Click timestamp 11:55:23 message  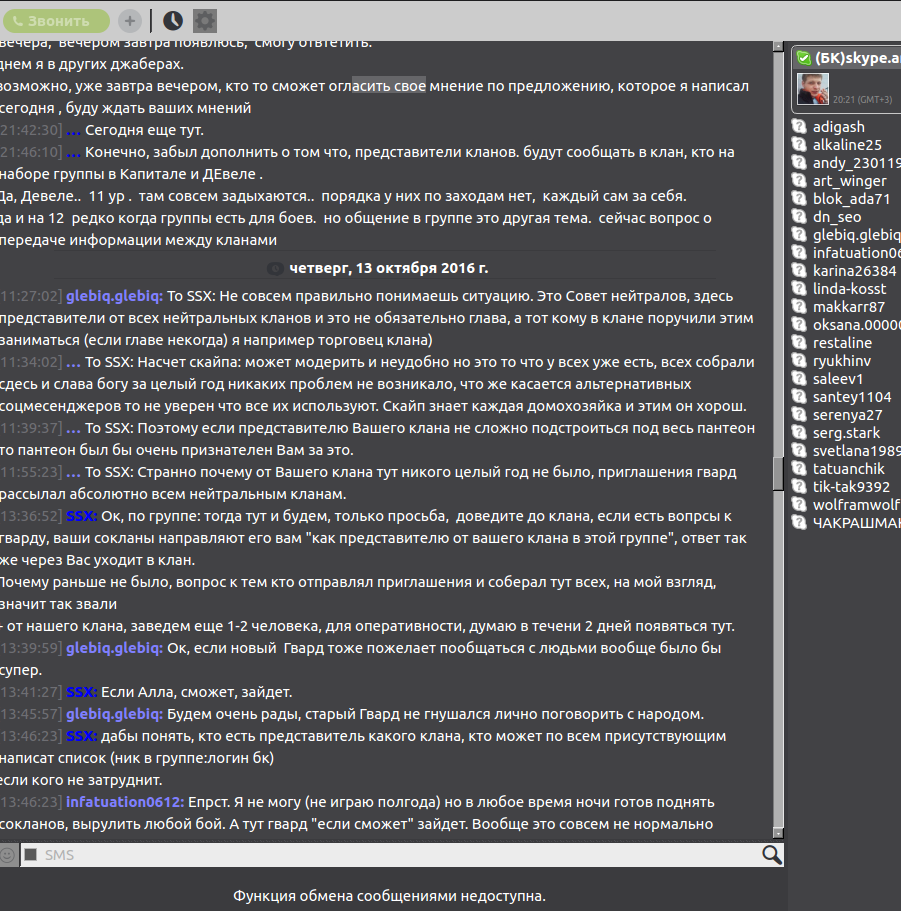tap(30, 472)
